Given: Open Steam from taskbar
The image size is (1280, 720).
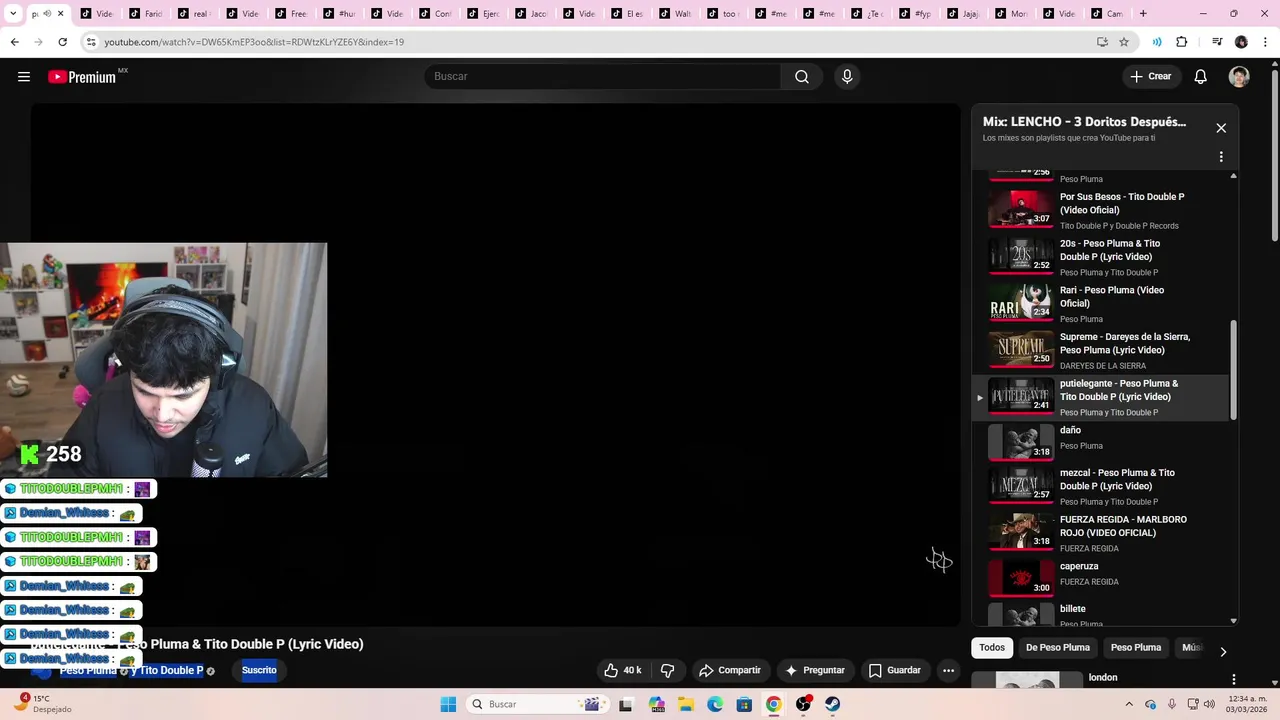Looking at the screenshot, I should point(832,704).
